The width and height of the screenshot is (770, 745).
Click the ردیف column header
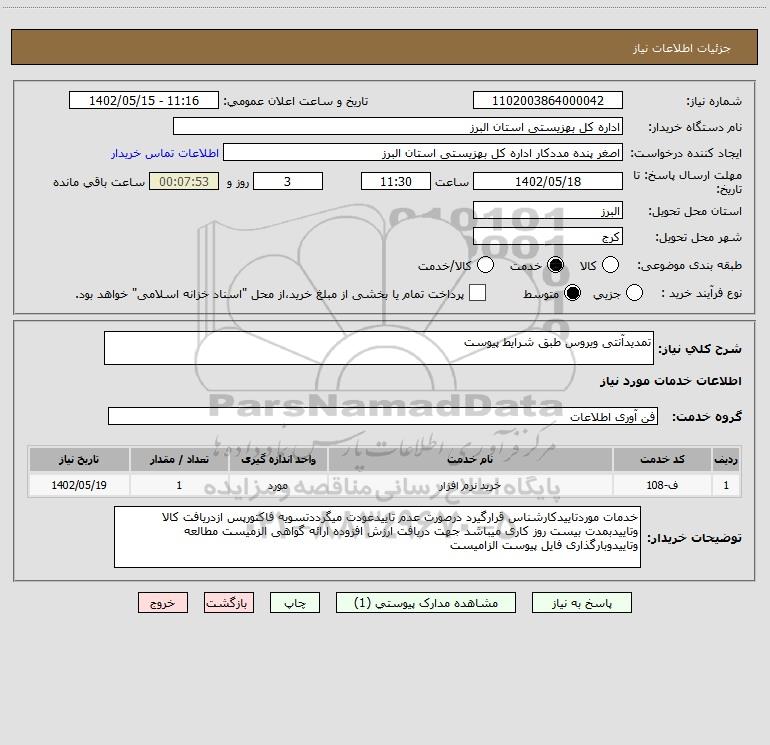click(x=726, y=459)
